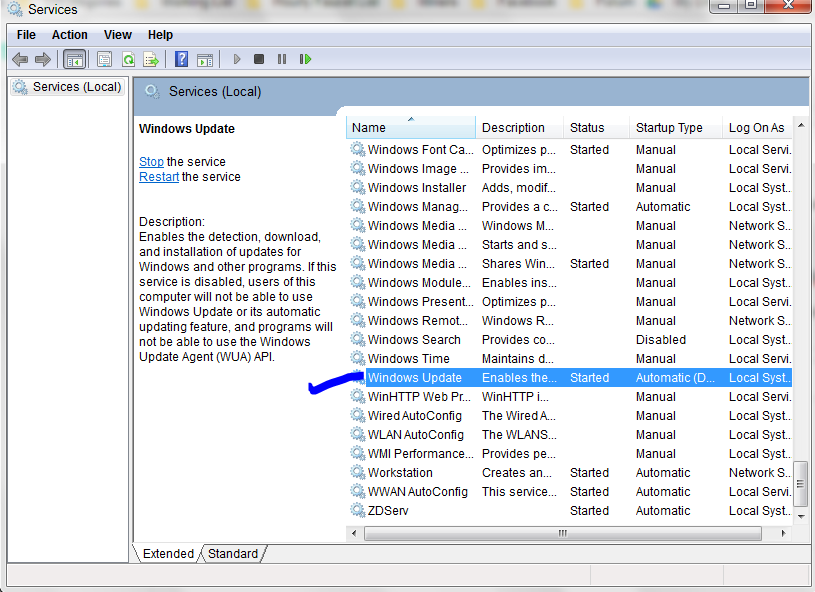
Task: Click the gear icon beside Windows Search
Action: 358,339
